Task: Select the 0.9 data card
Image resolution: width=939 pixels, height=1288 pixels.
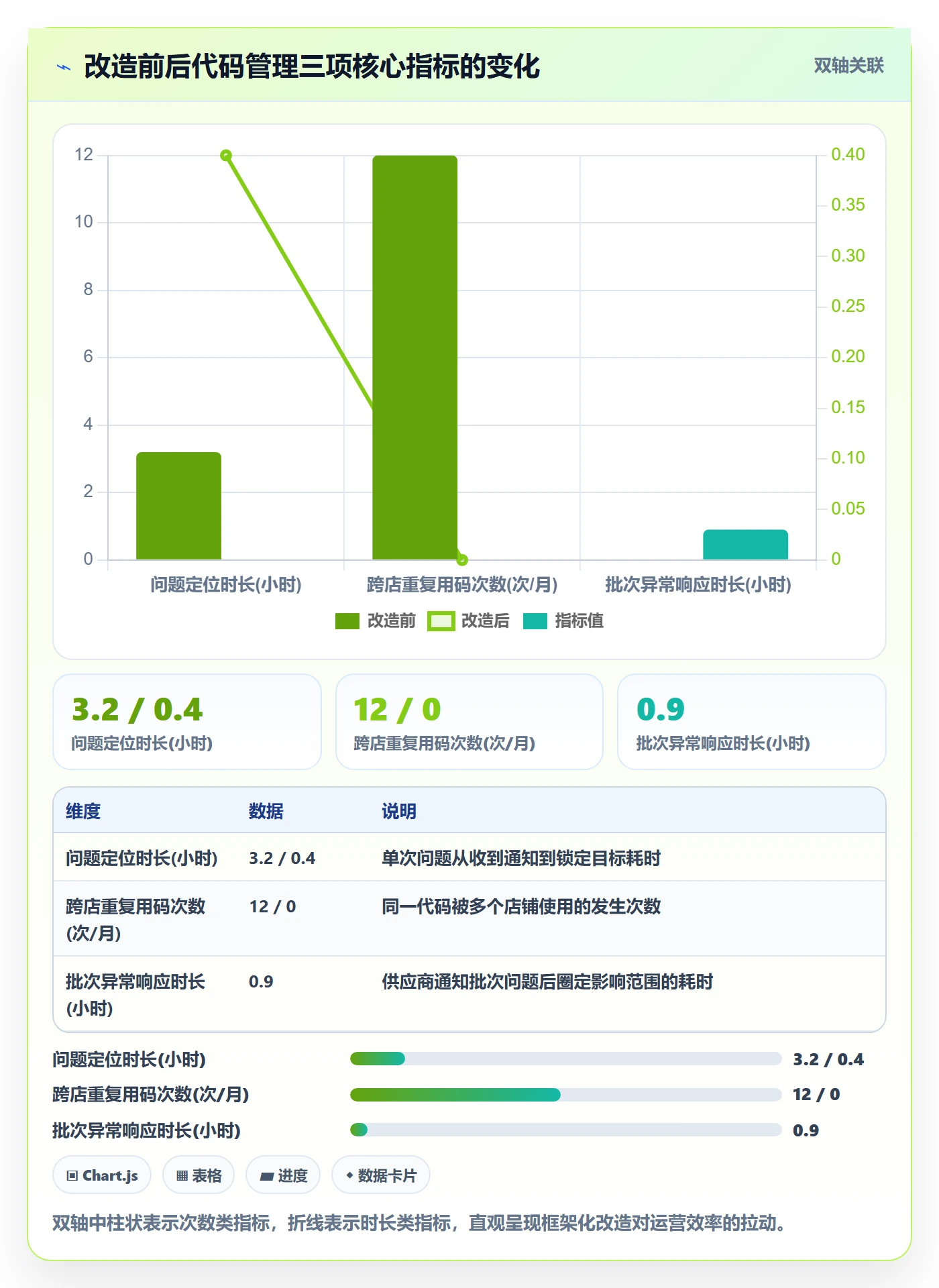Action: [752, 722]
